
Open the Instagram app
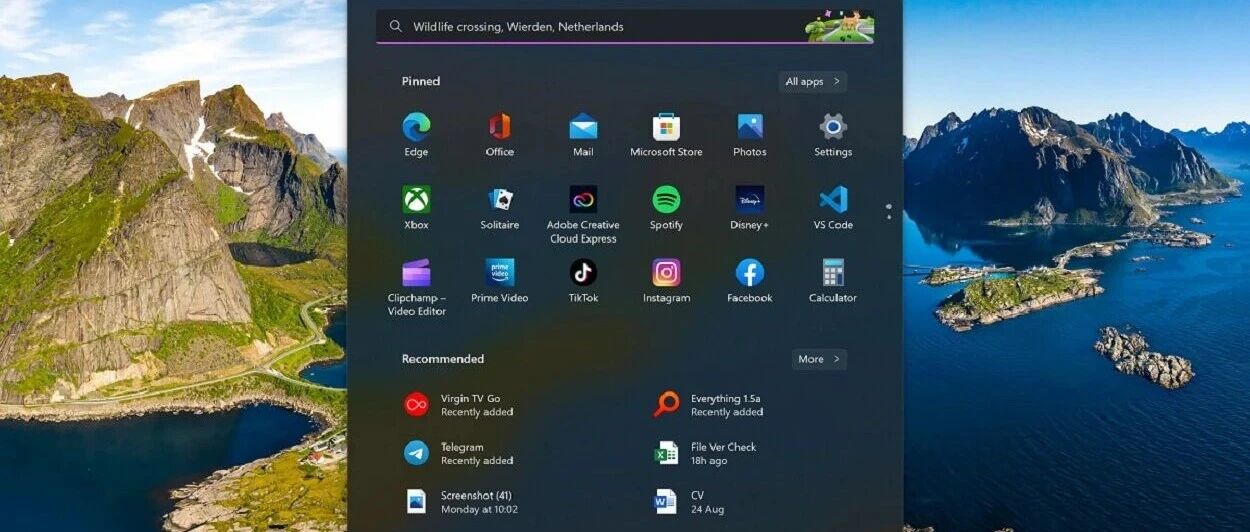coord(666,273)
